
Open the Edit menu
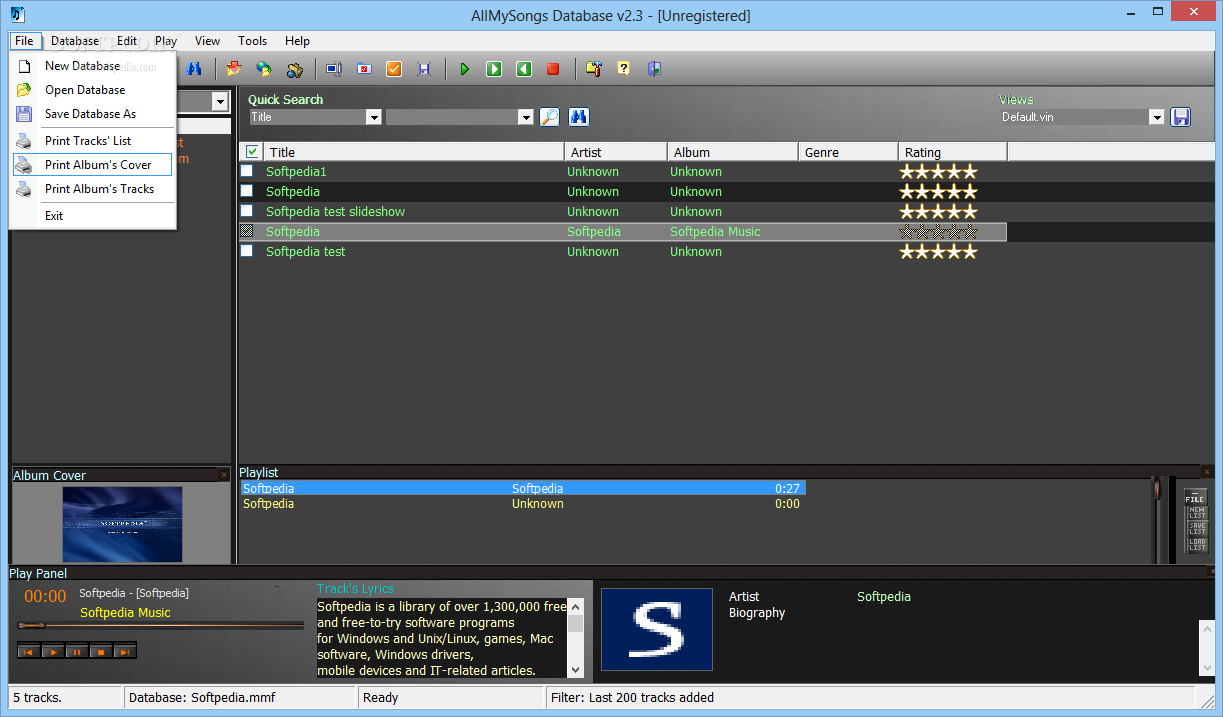click(127, 41)
